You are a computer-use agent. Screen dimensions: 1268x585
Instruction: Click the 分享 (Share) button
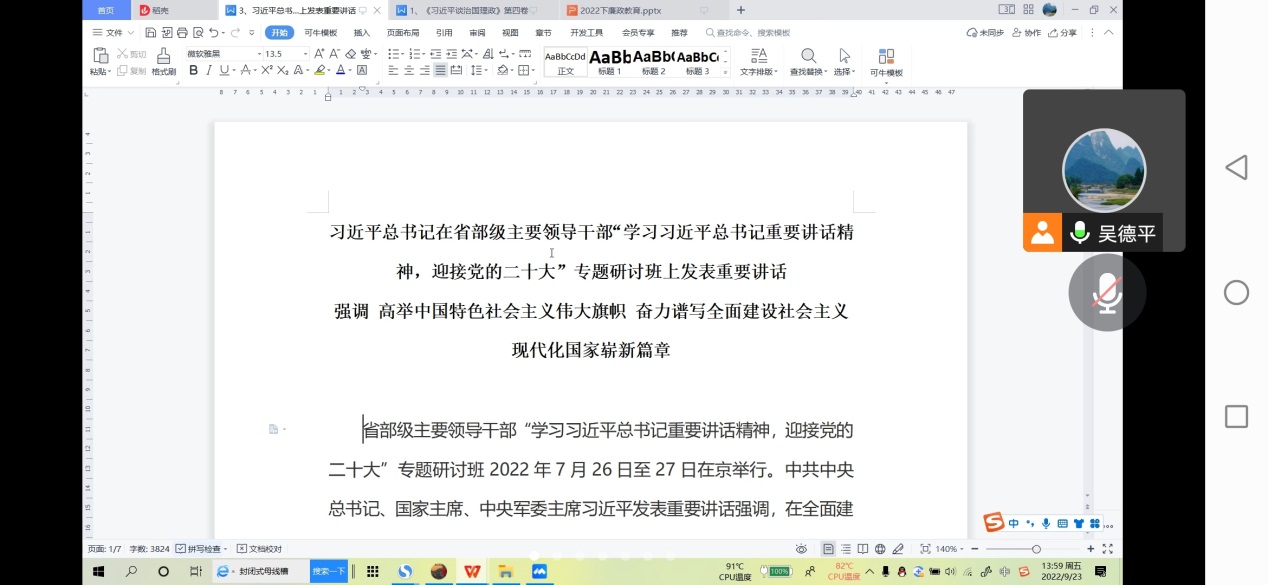coord(1063,33)
